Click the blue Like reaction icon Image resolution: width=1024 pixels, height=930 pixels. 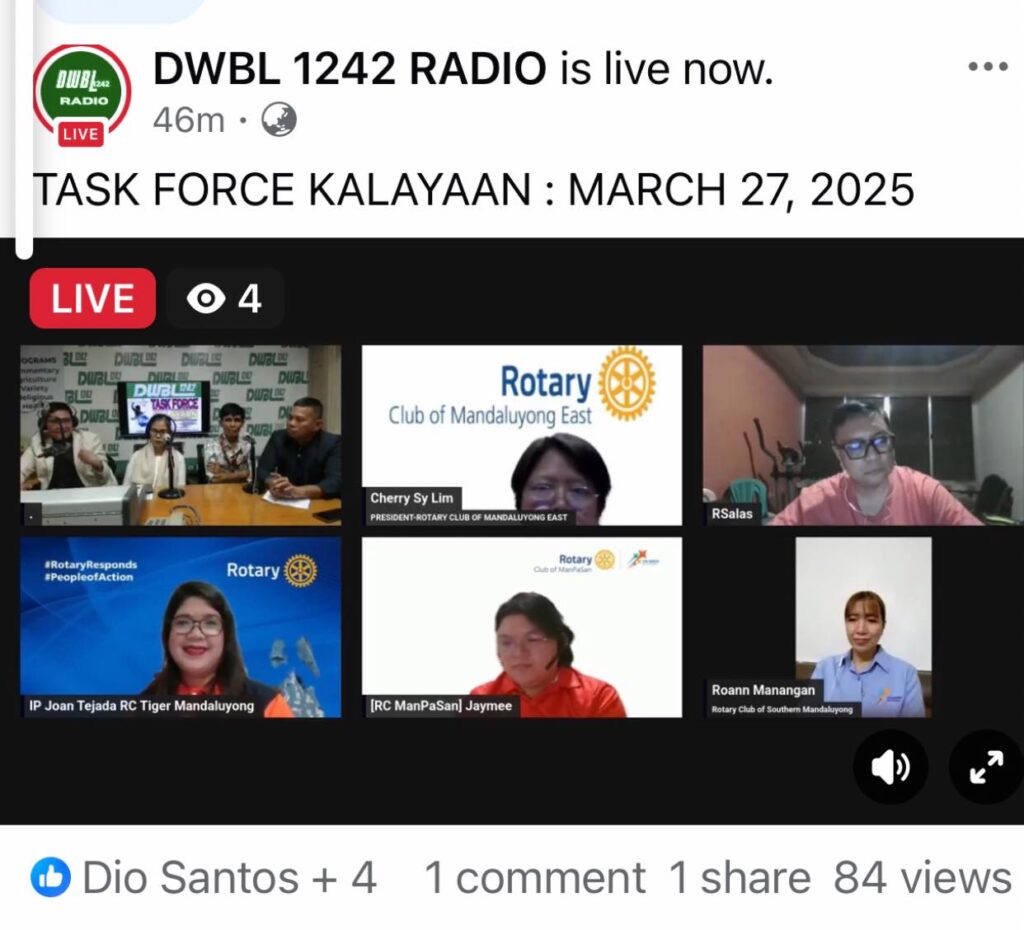pyautogui.click(x=50, y=877)
